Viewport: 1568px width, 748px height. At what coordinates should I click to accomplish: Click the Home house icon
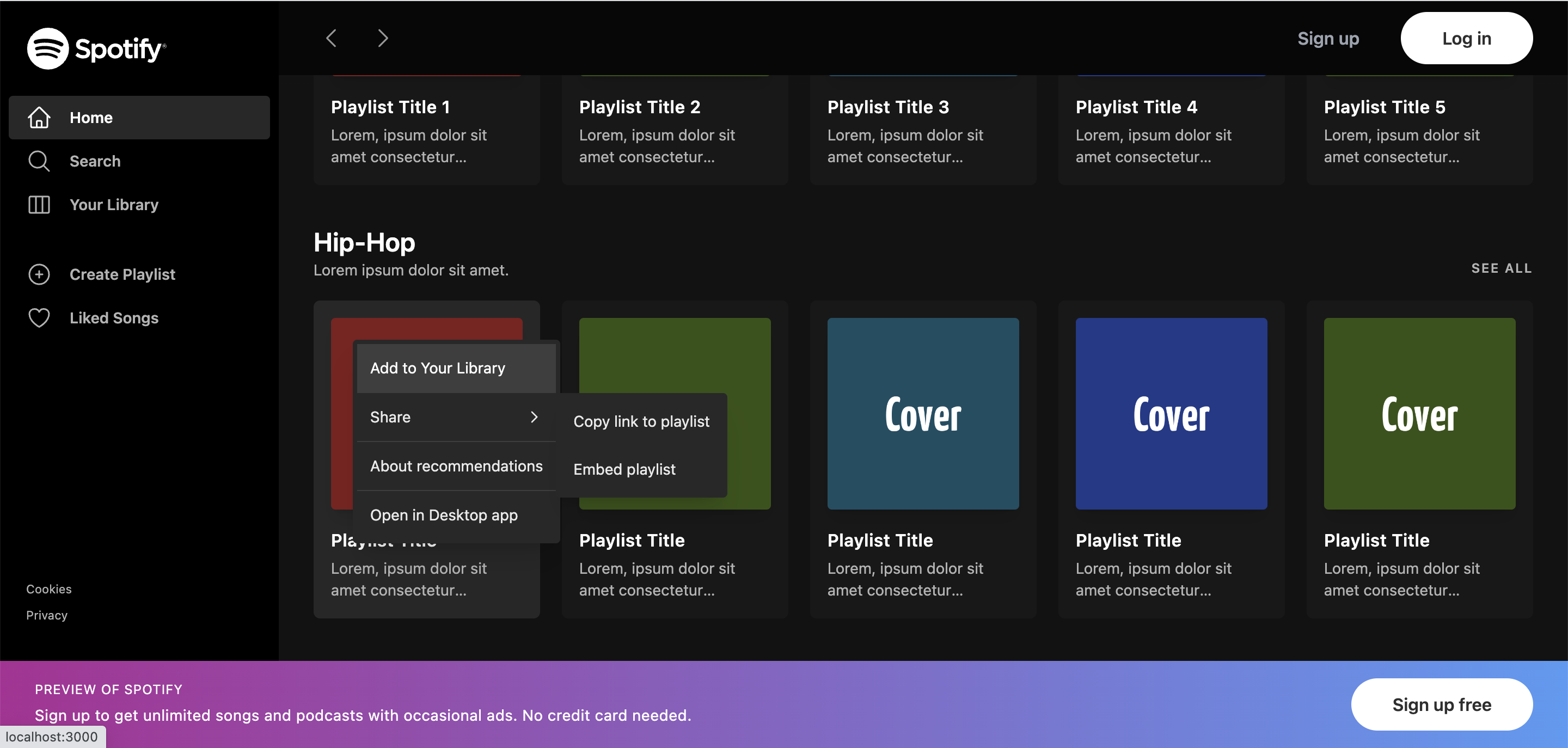pyautogui.click(x=39, y=118)
